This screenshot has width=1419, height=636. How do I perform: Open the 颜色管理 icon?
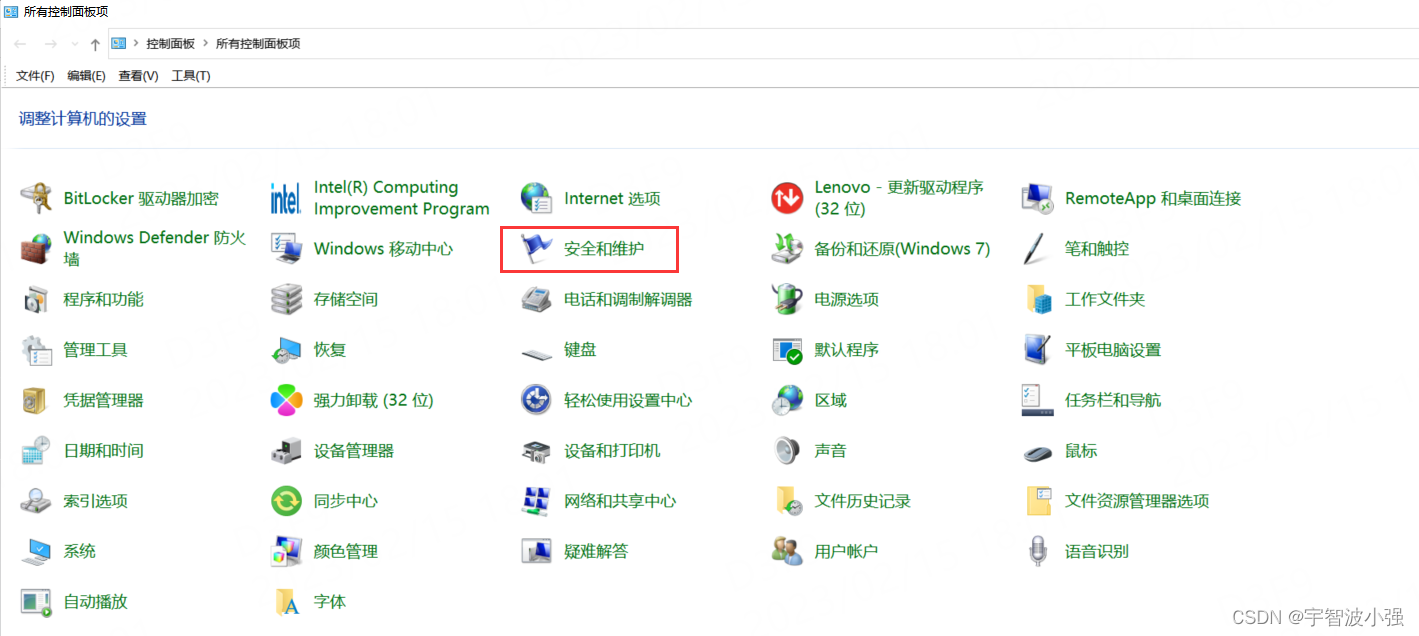(x=286, y=551)
